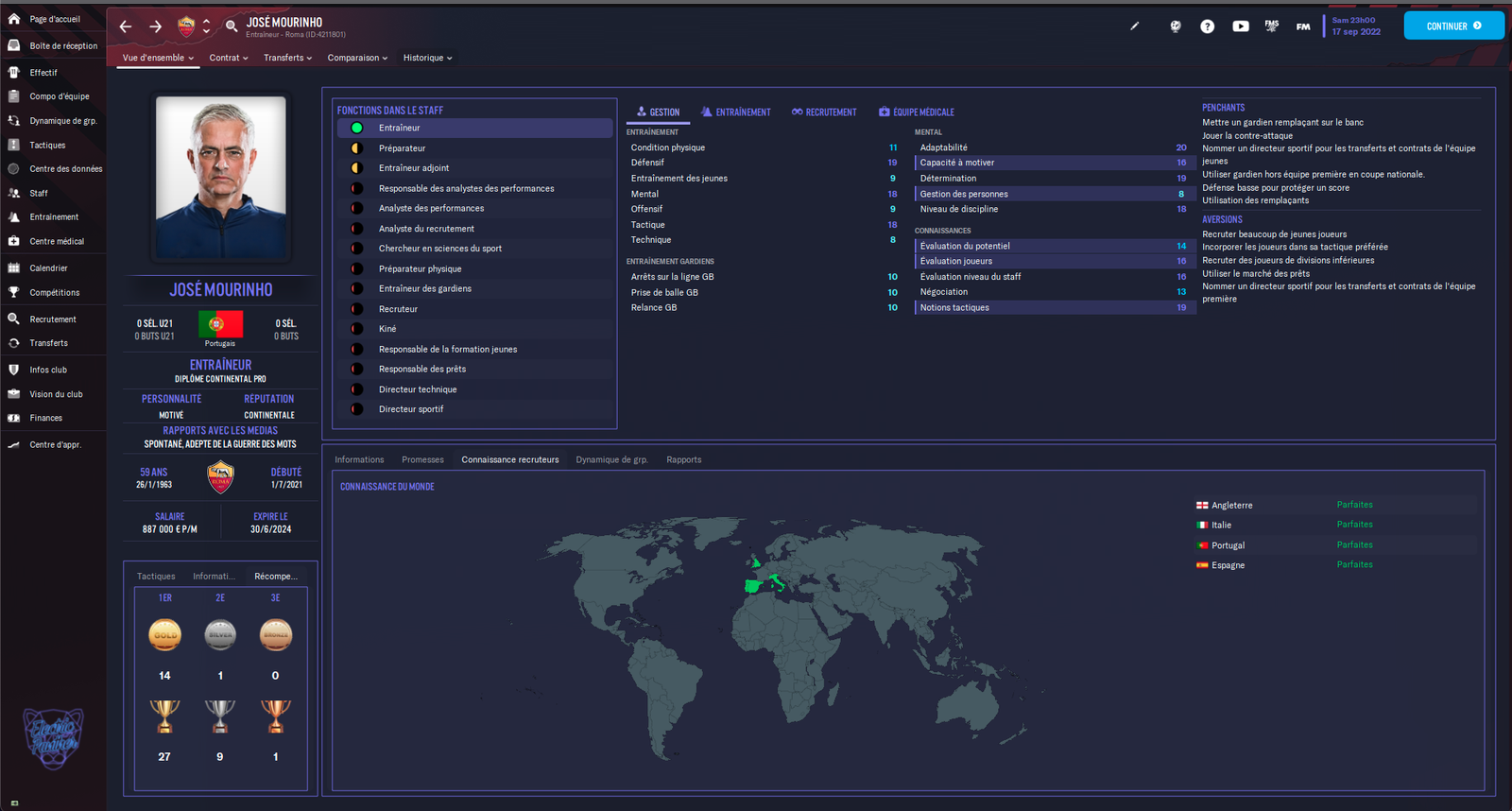Click the back navigation arrow

[x=126, y=26]
